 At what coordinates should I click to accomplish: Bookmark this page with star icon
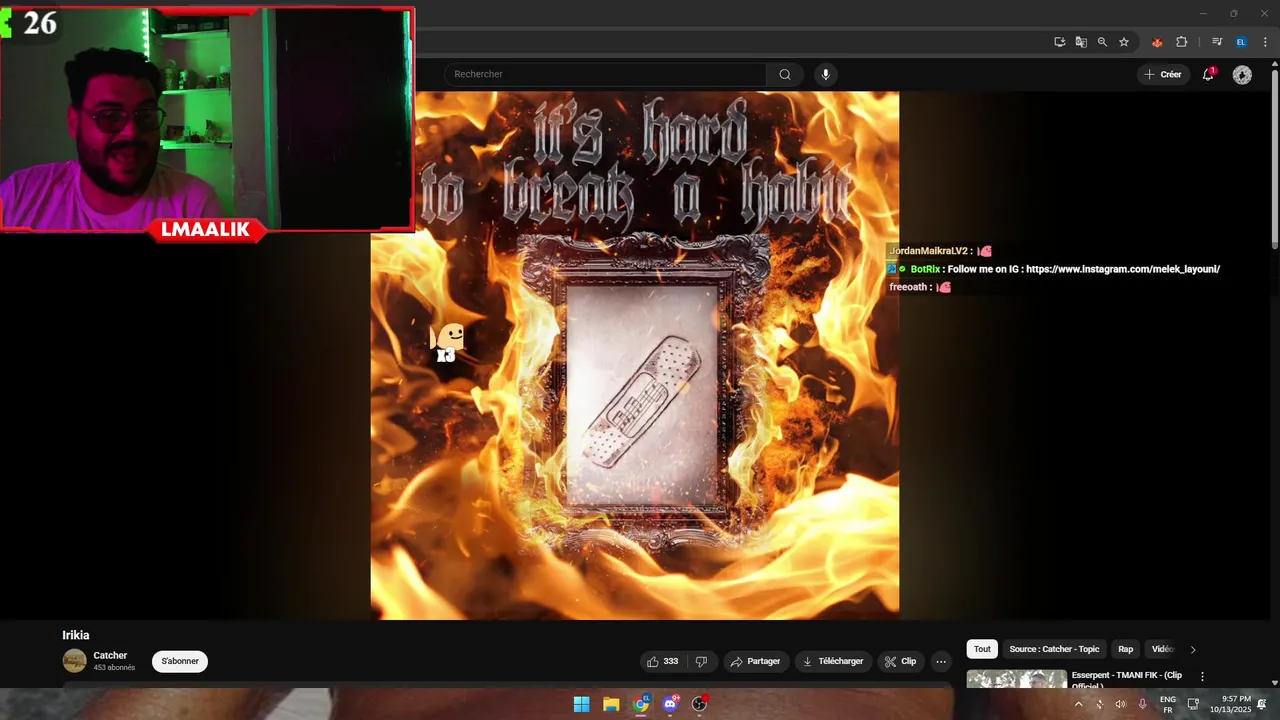point(1124,42)
